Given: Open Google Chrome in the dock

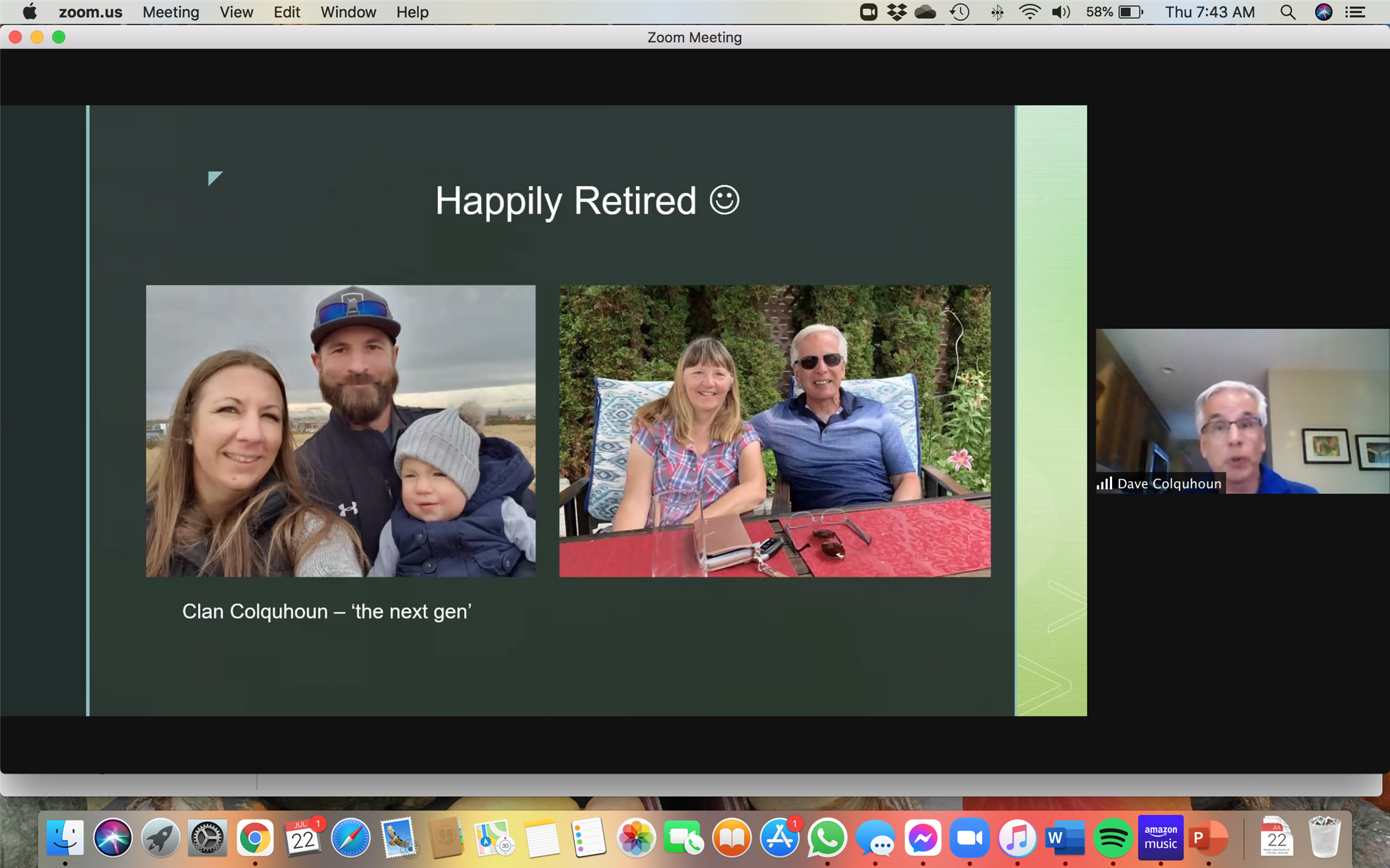Looking at the screenshot, I should [255, 838].
